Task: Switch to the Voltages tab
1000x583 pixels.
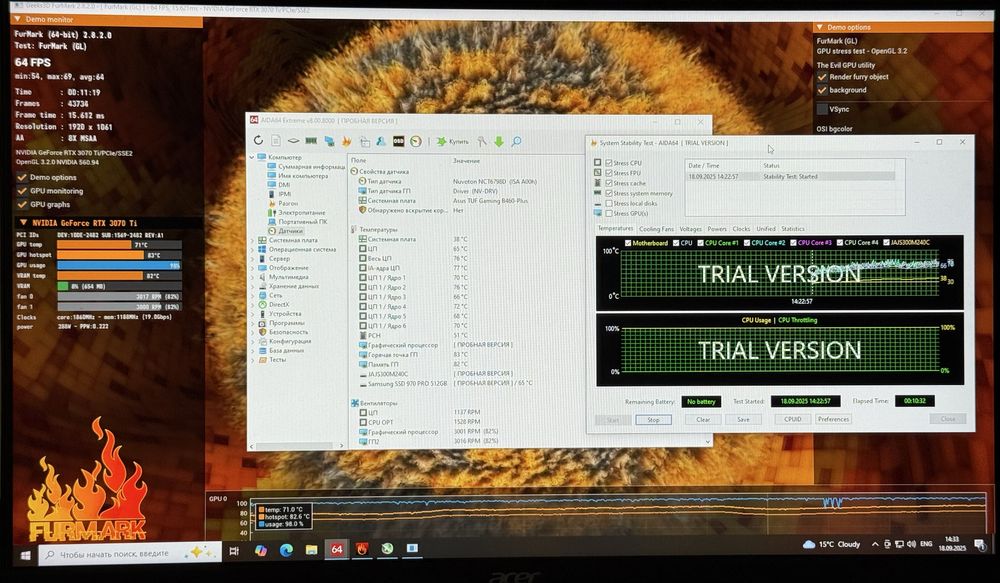Action: [690, 229]
